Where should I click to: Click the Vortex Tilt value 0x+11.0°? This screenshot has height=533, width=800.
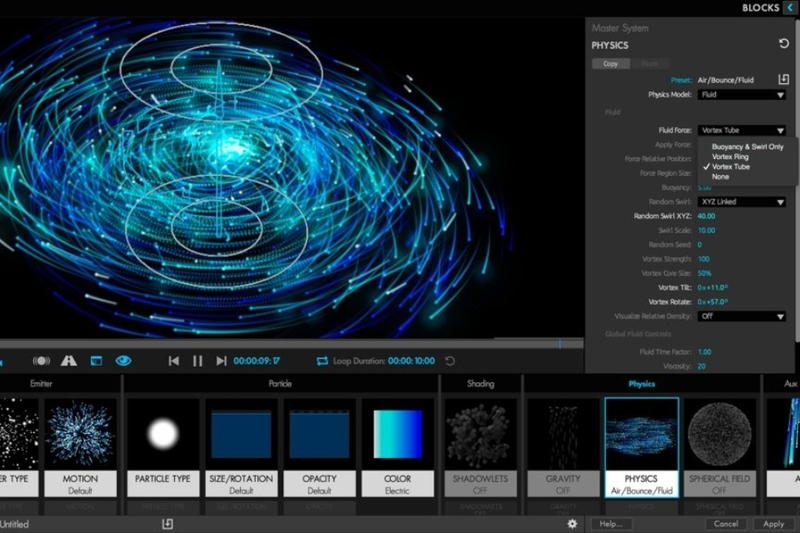click(713, 288)
